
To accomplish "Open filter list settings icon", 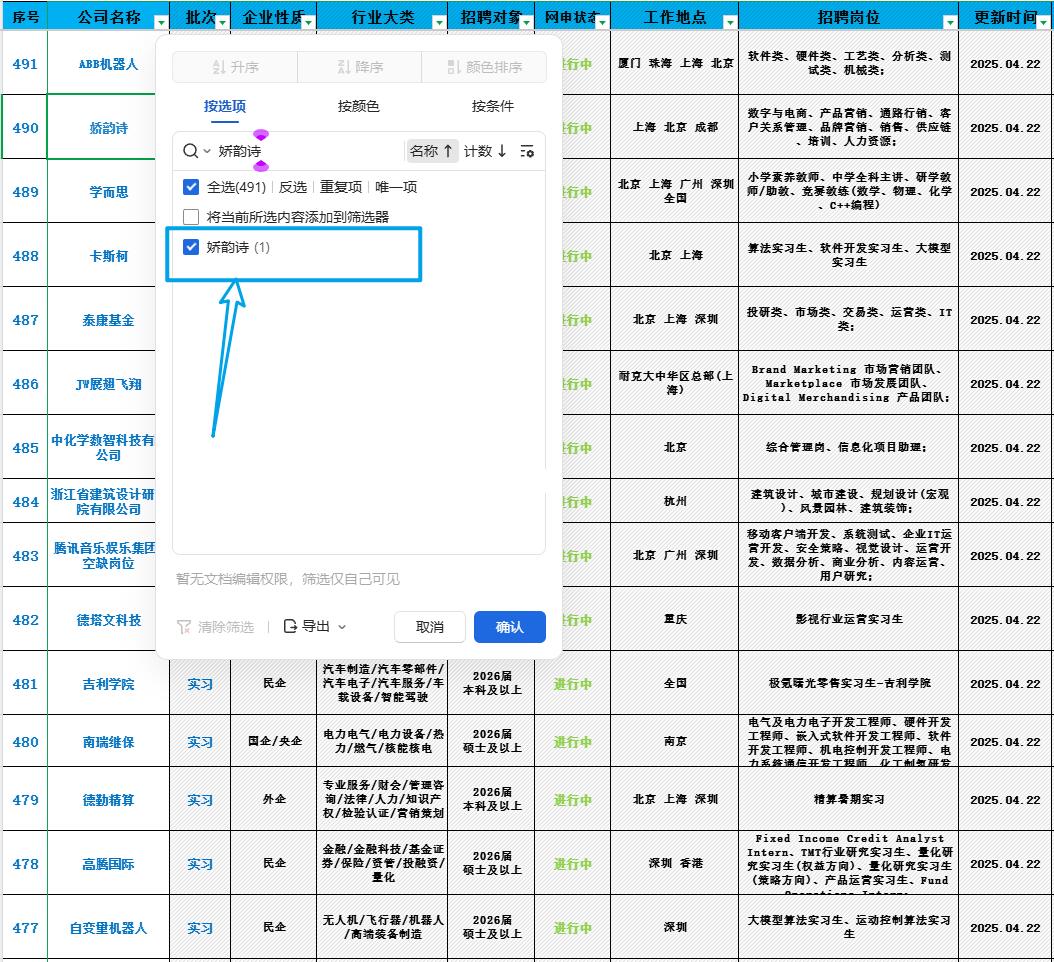I will pyautogui.click(x=527, y=151).
